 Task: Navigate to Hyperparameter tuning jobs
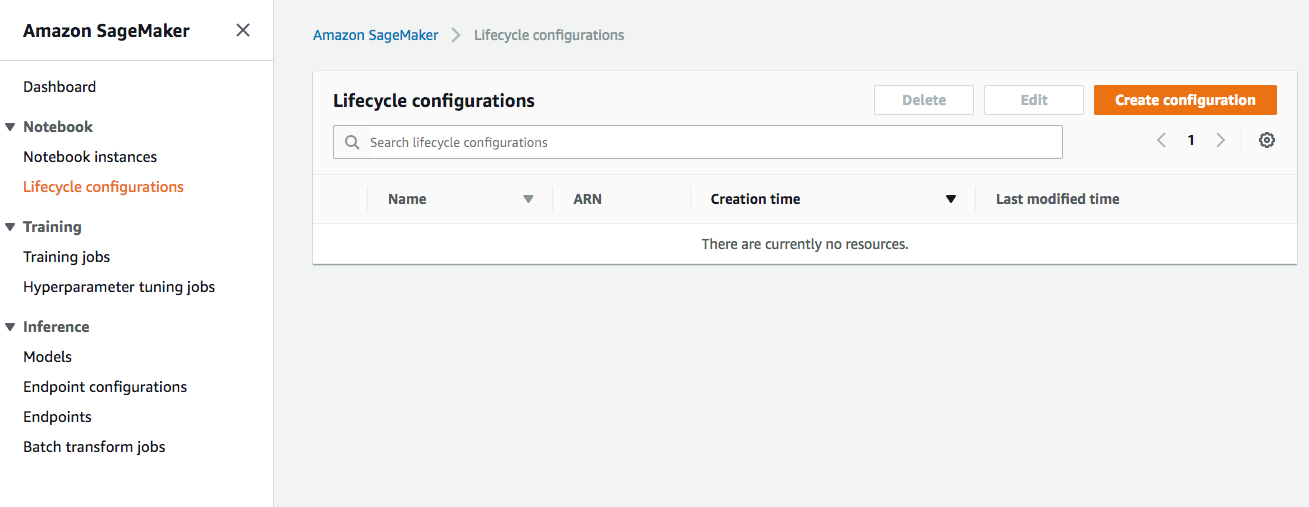(x=119, y=287)
